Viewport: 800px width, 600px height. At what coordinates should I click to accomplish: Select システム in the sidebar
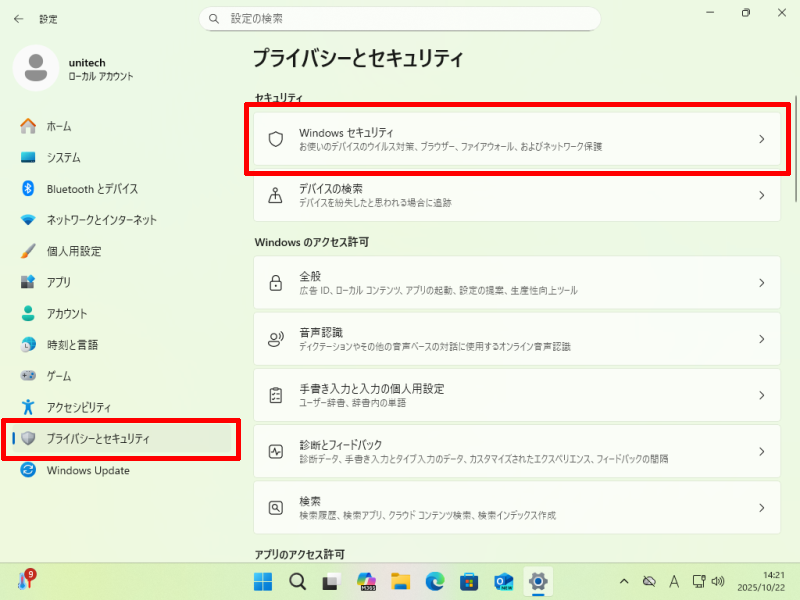coord(63,158)
